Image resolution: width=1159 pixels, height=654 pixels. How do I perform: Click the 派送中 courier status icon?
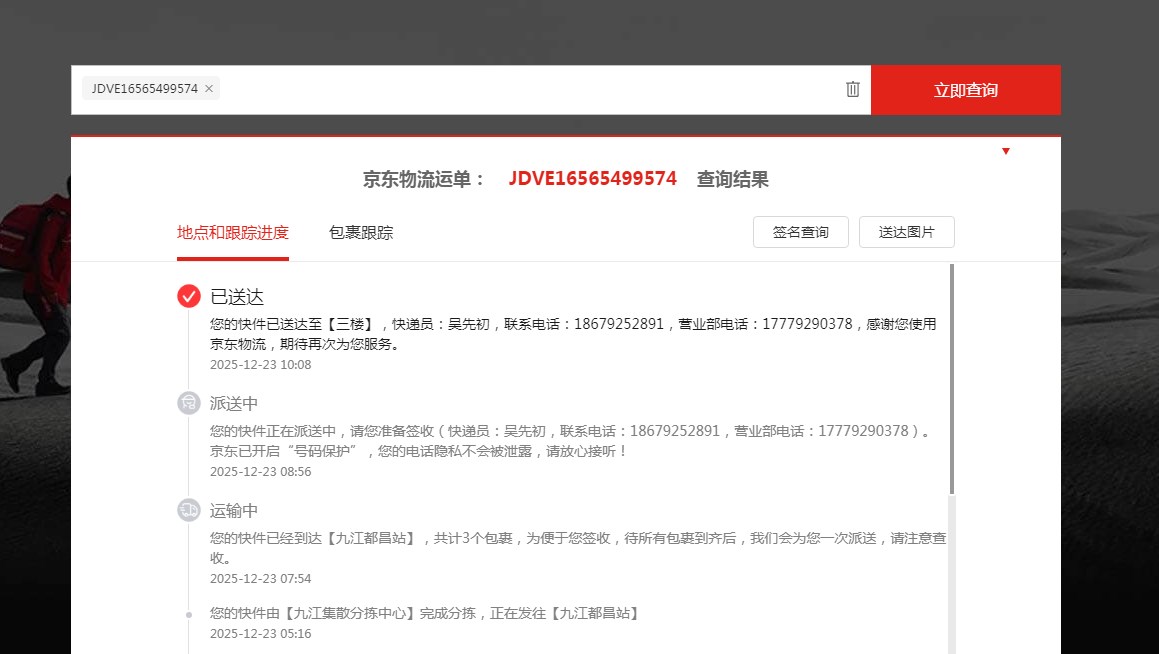pyautogui.click(x=189, y=403)
